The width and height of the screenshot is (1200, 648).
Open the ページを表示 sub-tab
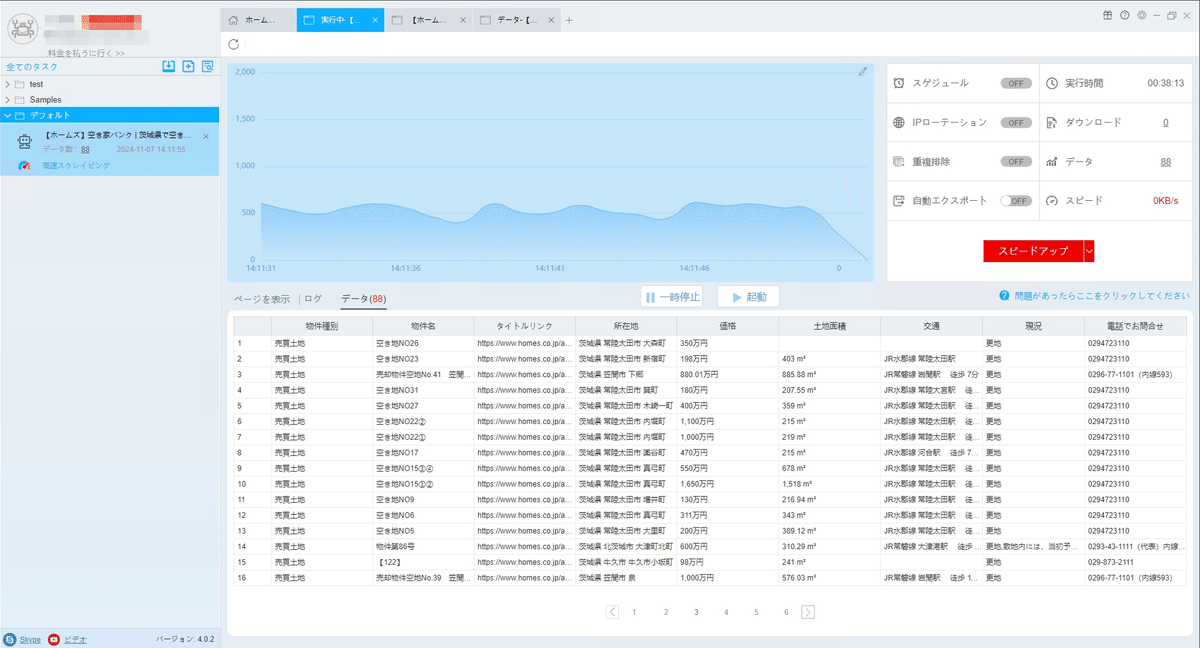tap(262, 299)
